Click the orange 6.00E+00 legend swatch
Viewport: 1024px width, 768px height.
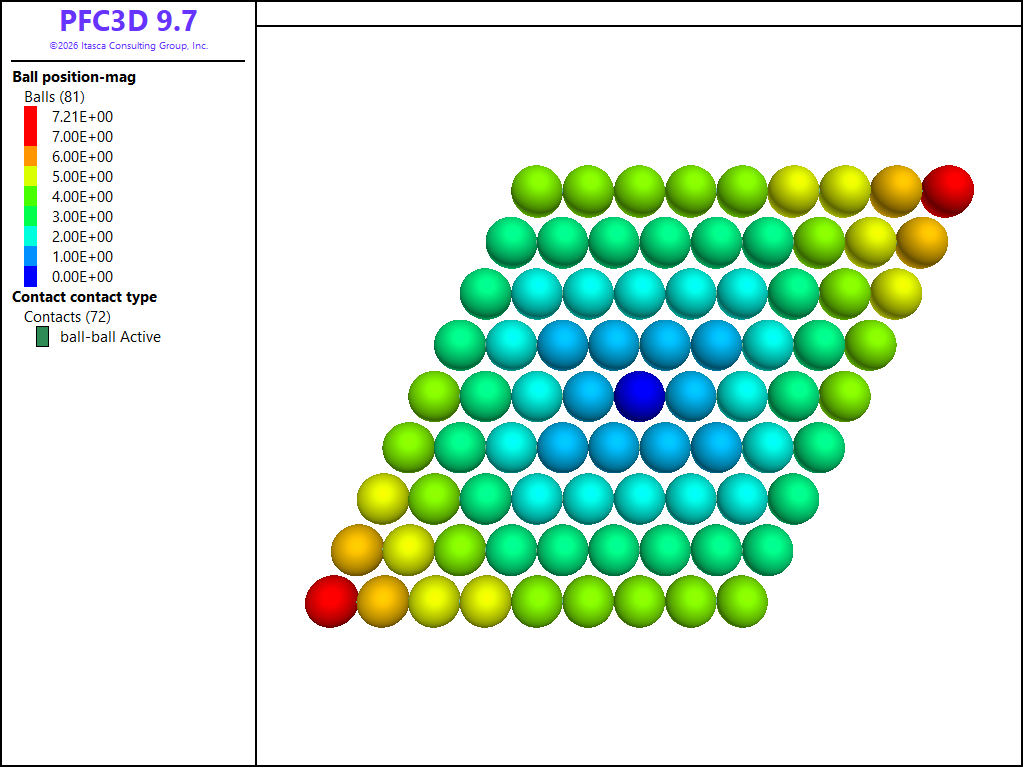31,157
